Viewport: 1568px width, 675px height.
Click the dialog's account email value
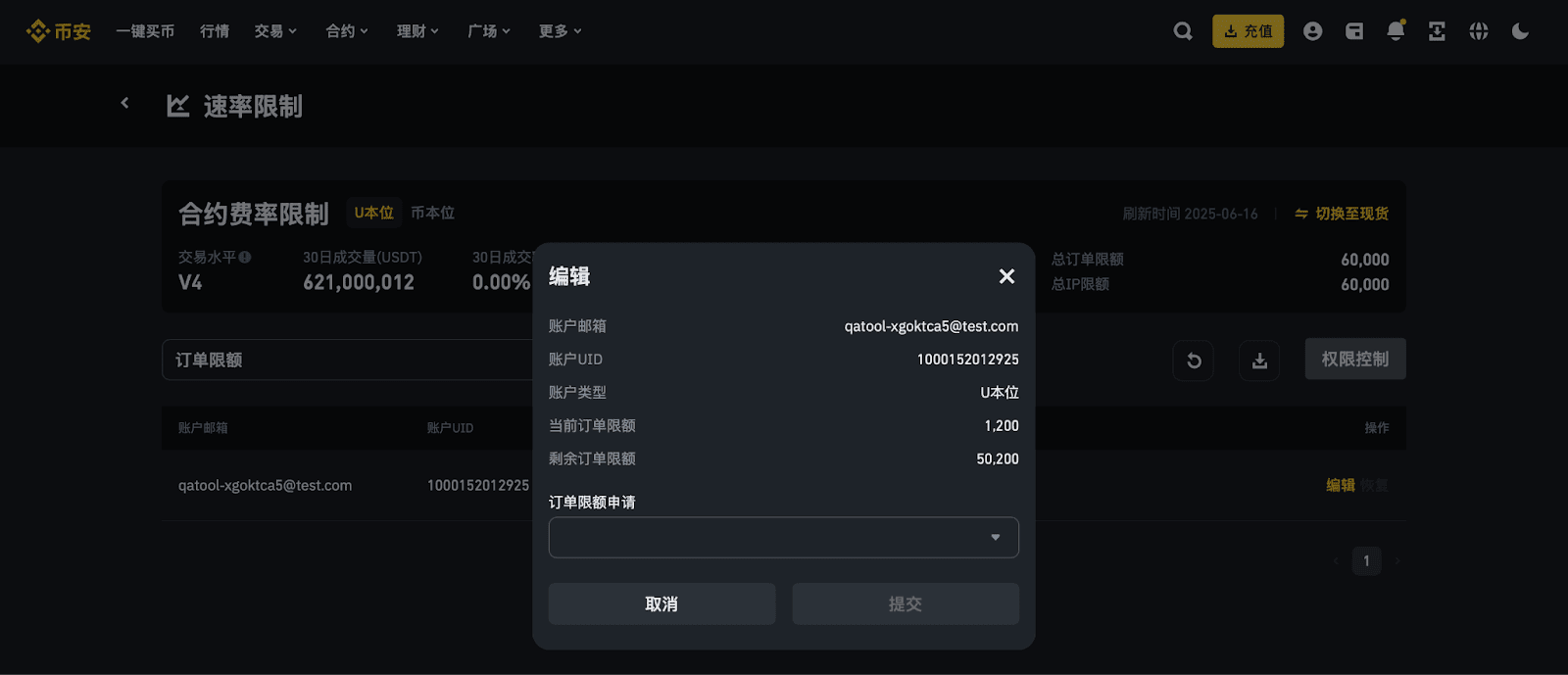tap(931, 326)
